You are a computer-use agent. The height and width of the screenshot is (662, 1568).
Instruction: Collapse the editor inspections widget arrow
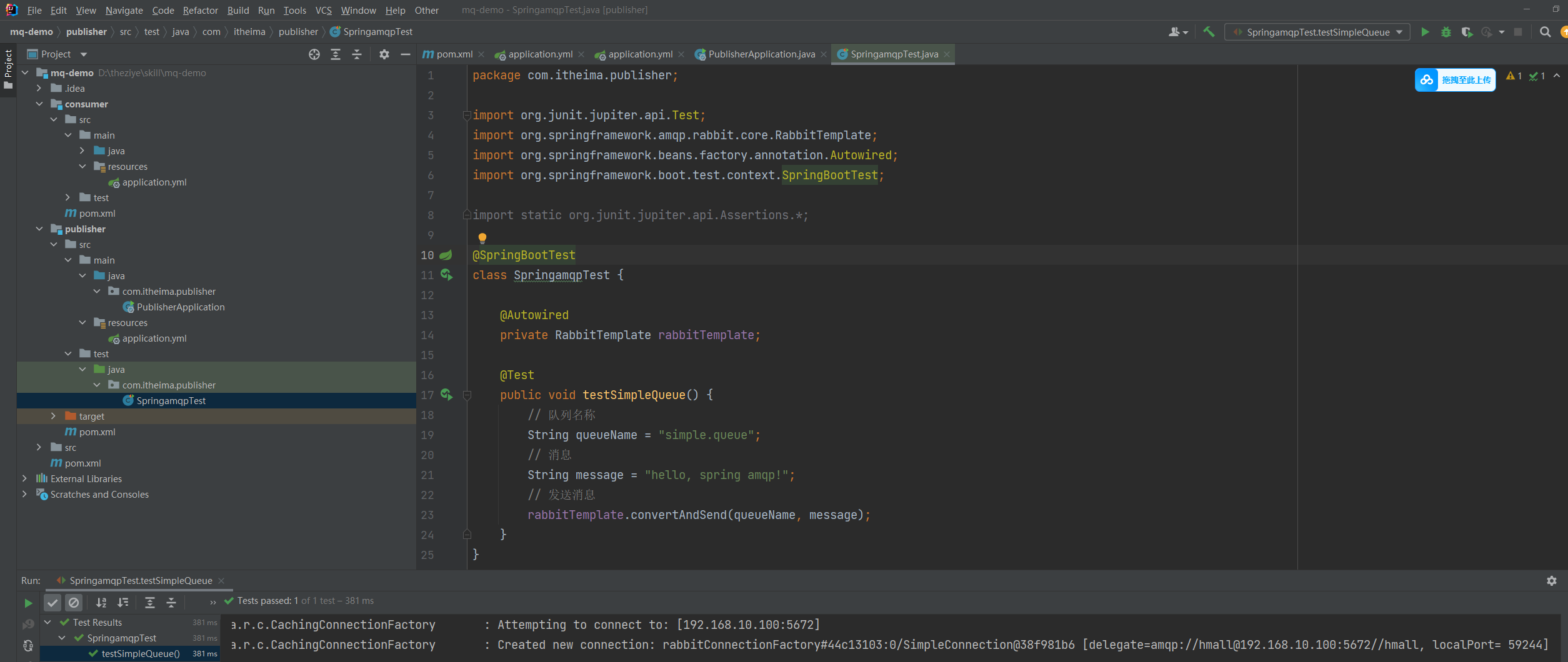pos(1556,76)
